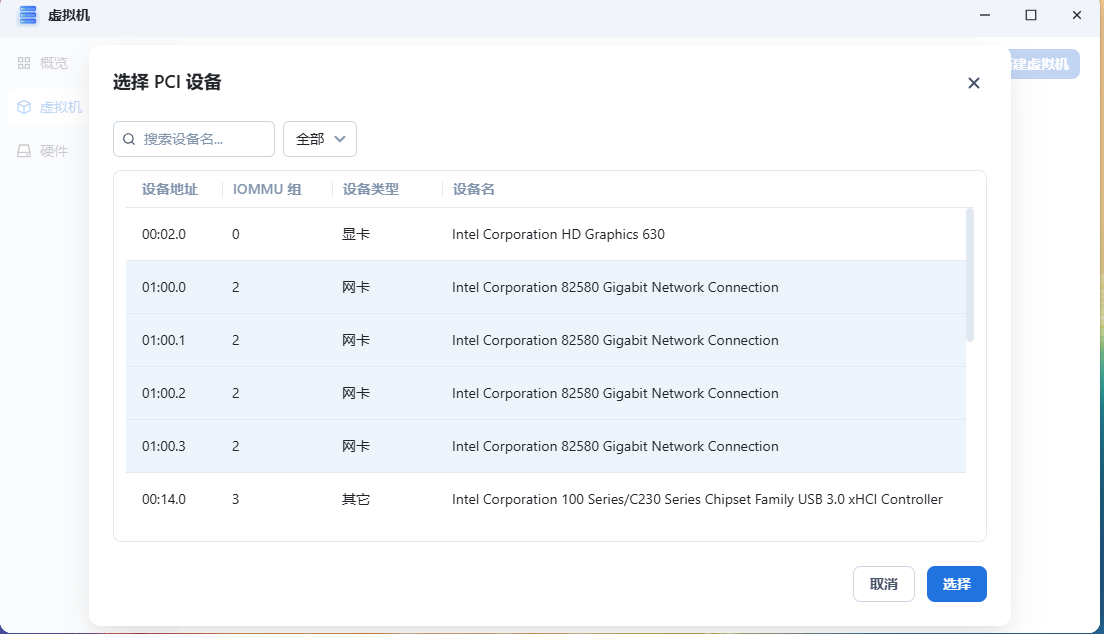Close the 选择 PCI 设备 dialog

(974, 83)
